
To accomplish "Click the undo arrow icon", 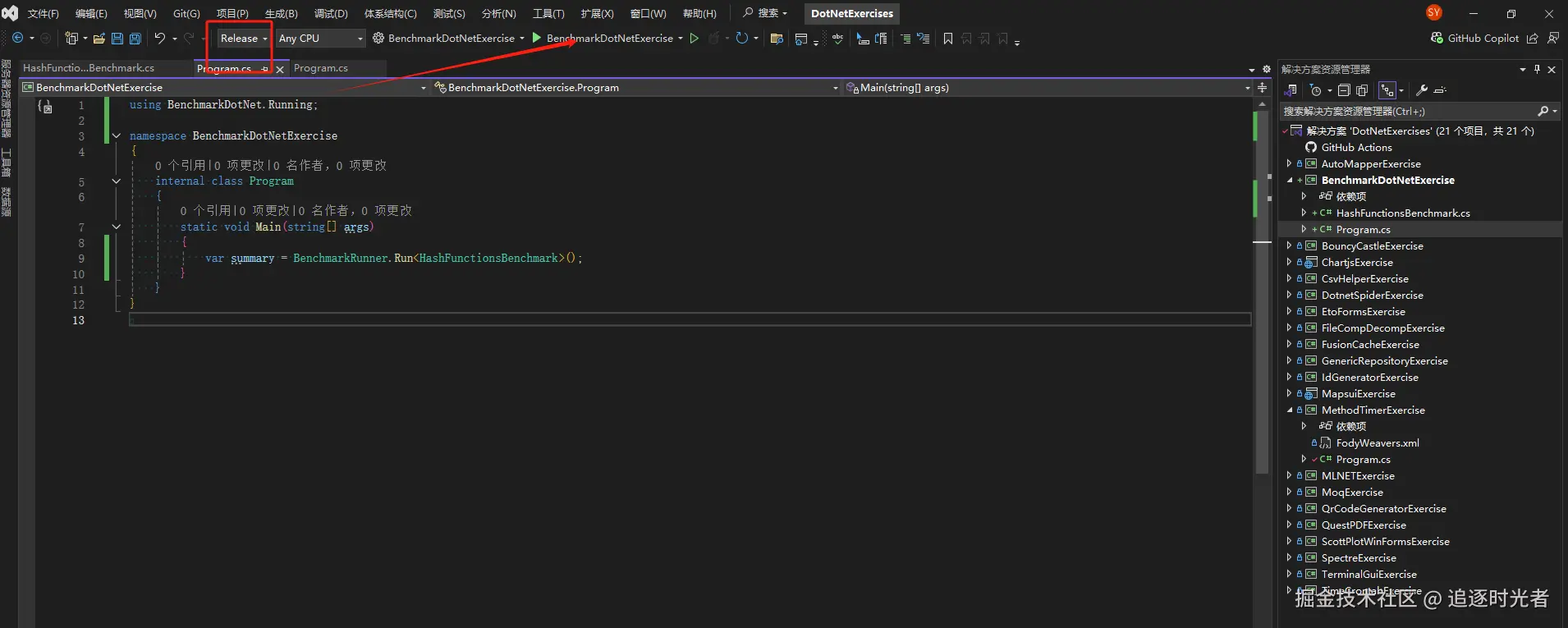I will coord(160,39).
